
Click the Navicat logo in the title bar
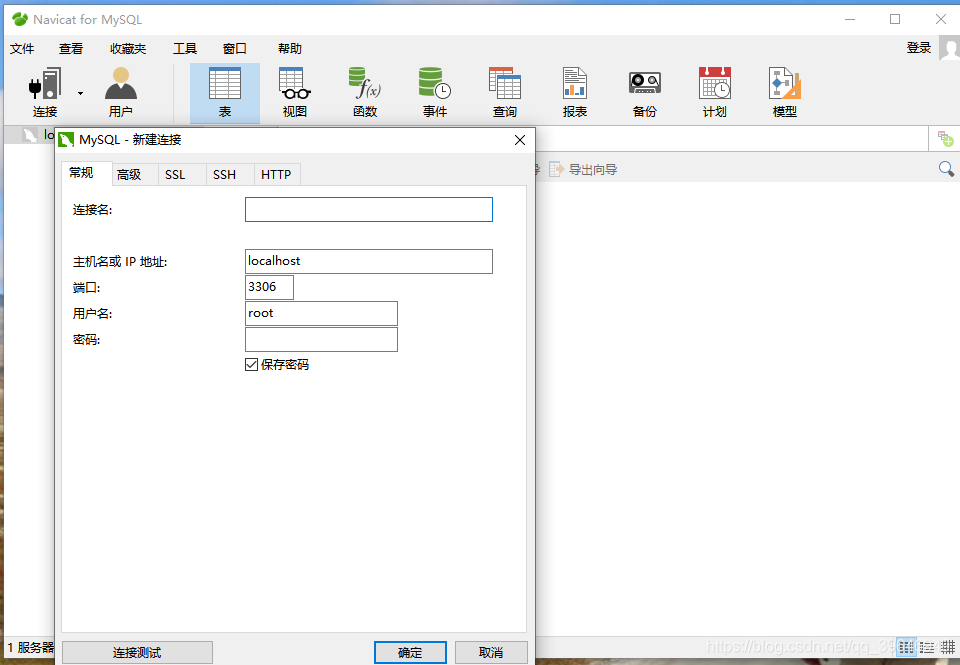[x=20, y=20]
